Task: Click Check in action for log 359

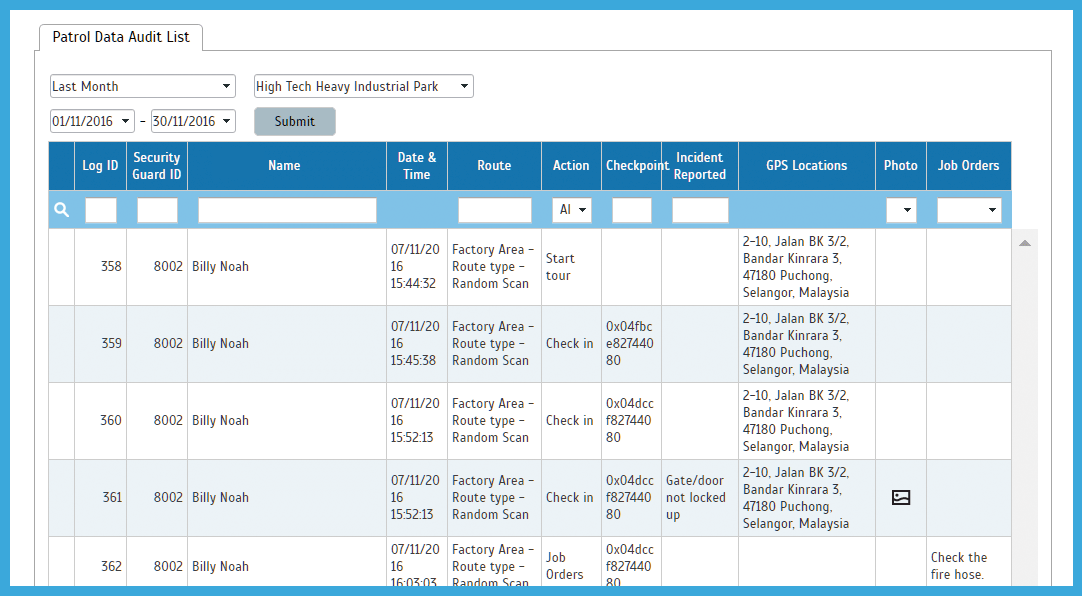Action: click(570, 344)
